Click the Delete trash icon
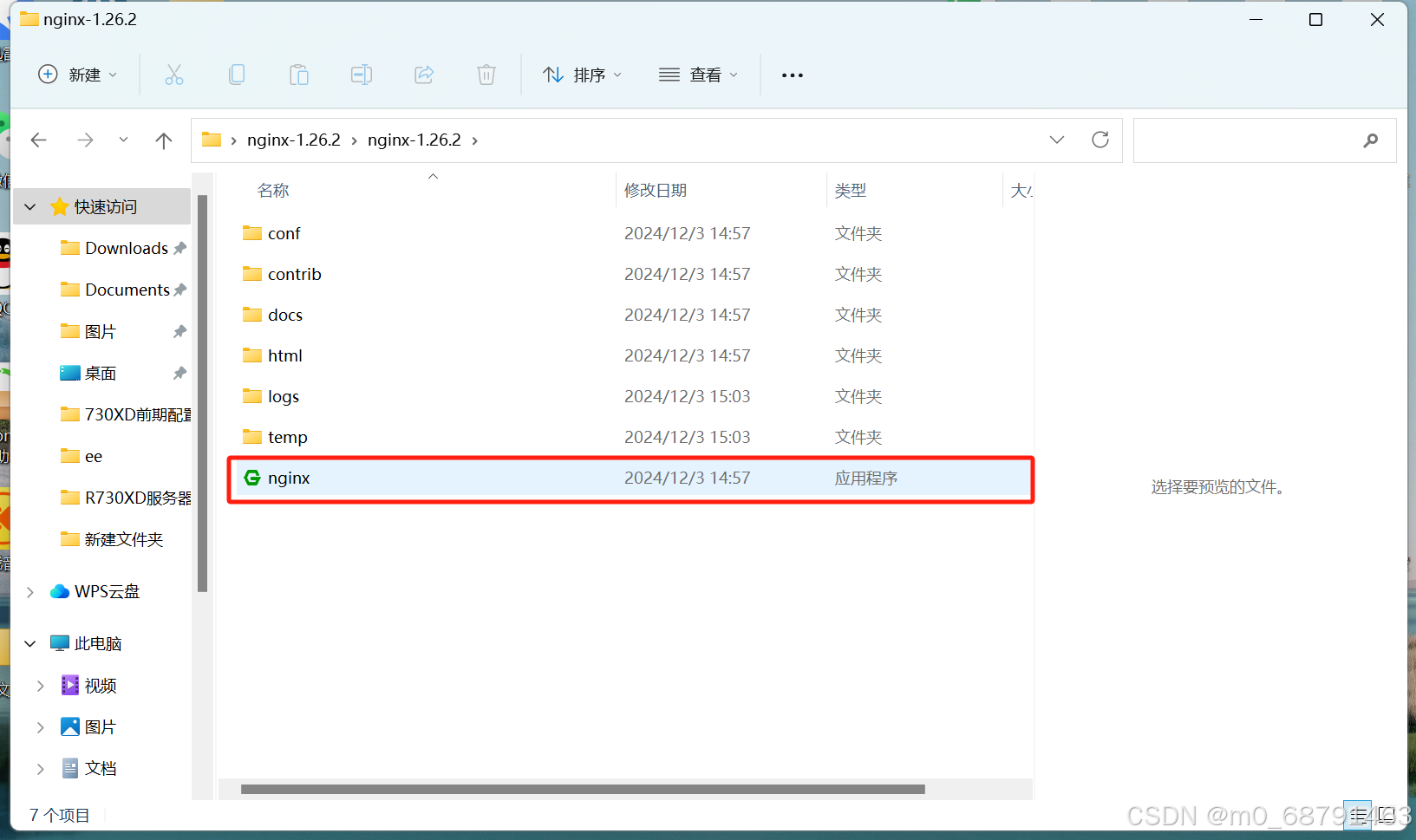The image size is (1416, 840). tap(486, 75)
